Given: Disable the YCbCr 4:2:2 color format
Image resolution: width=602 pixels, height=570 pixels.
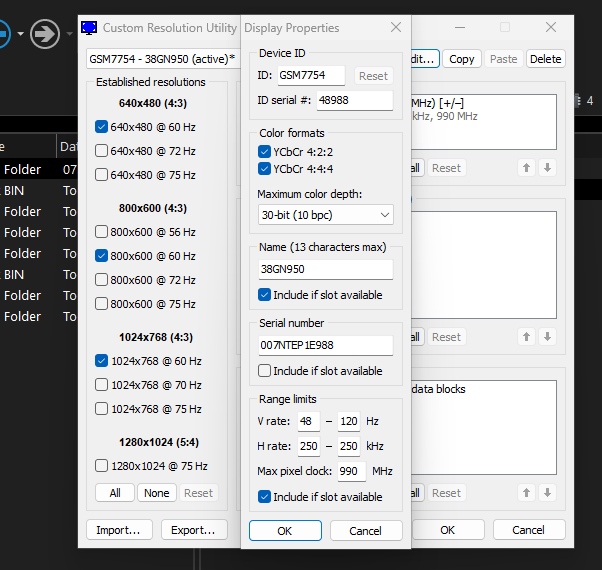Looking at the screenshot, I should pos(265,151).
